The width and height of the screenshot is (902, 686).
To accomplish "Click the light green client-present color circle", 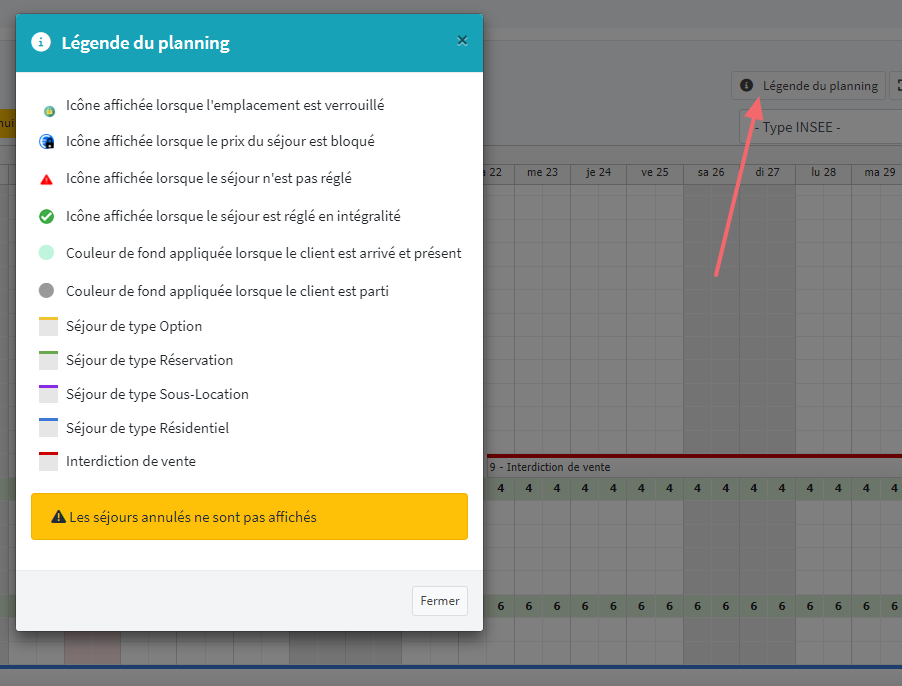I will click(46, 254).
